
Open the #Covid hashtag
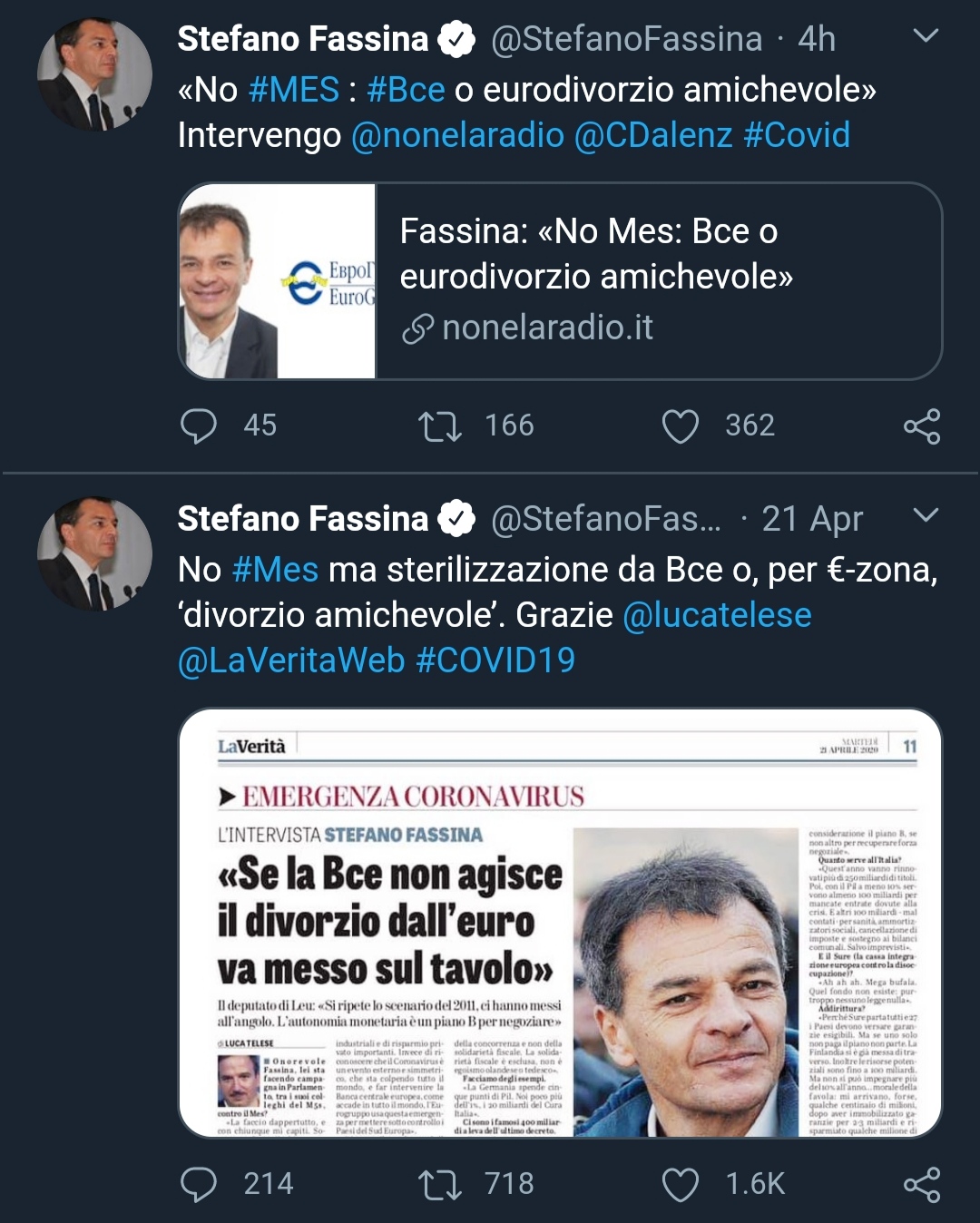point(796,135)
